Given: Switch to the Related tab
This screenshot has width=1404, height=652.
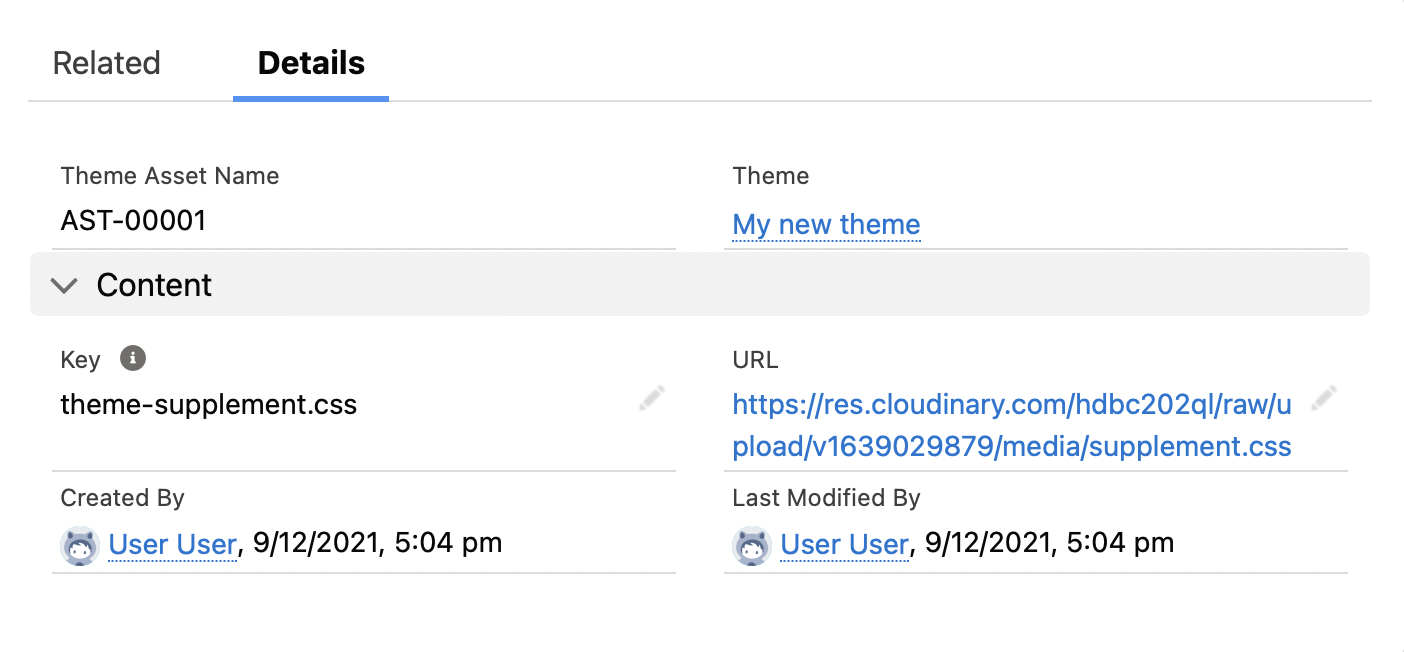Looking at the screenshot, I should [106, 63].
